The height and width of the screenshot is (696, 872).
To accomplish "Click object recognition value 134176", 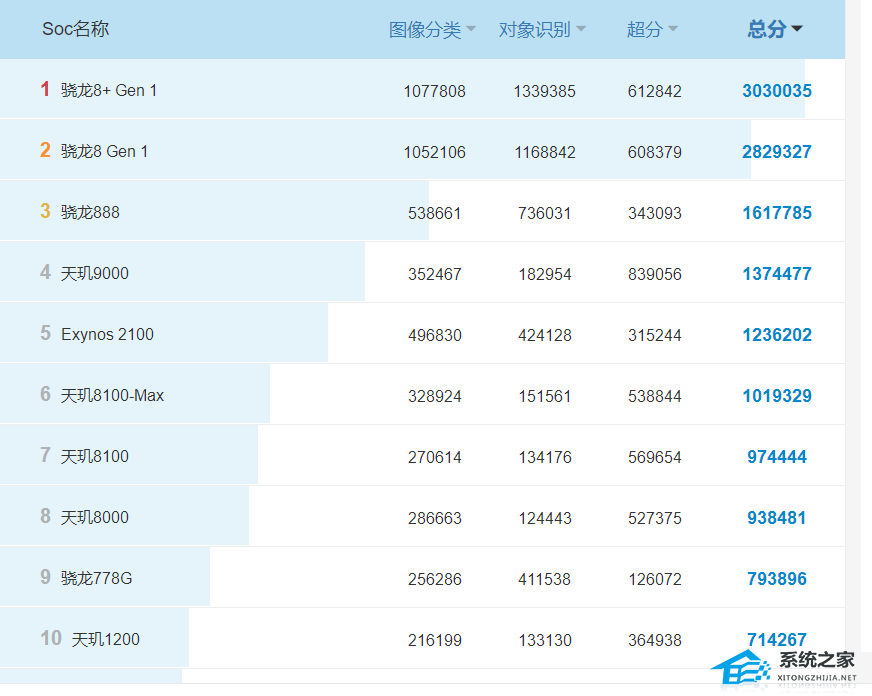I will point(544,458).
